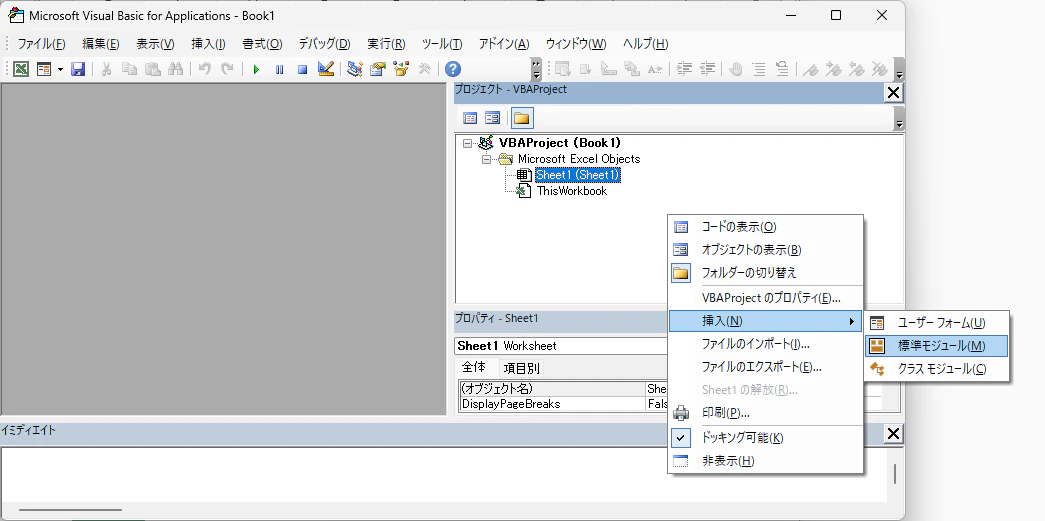The image size is (1045, 521).
Task: Collapse the Microsoft Excel Objects folder
Action: pos(487,159)
